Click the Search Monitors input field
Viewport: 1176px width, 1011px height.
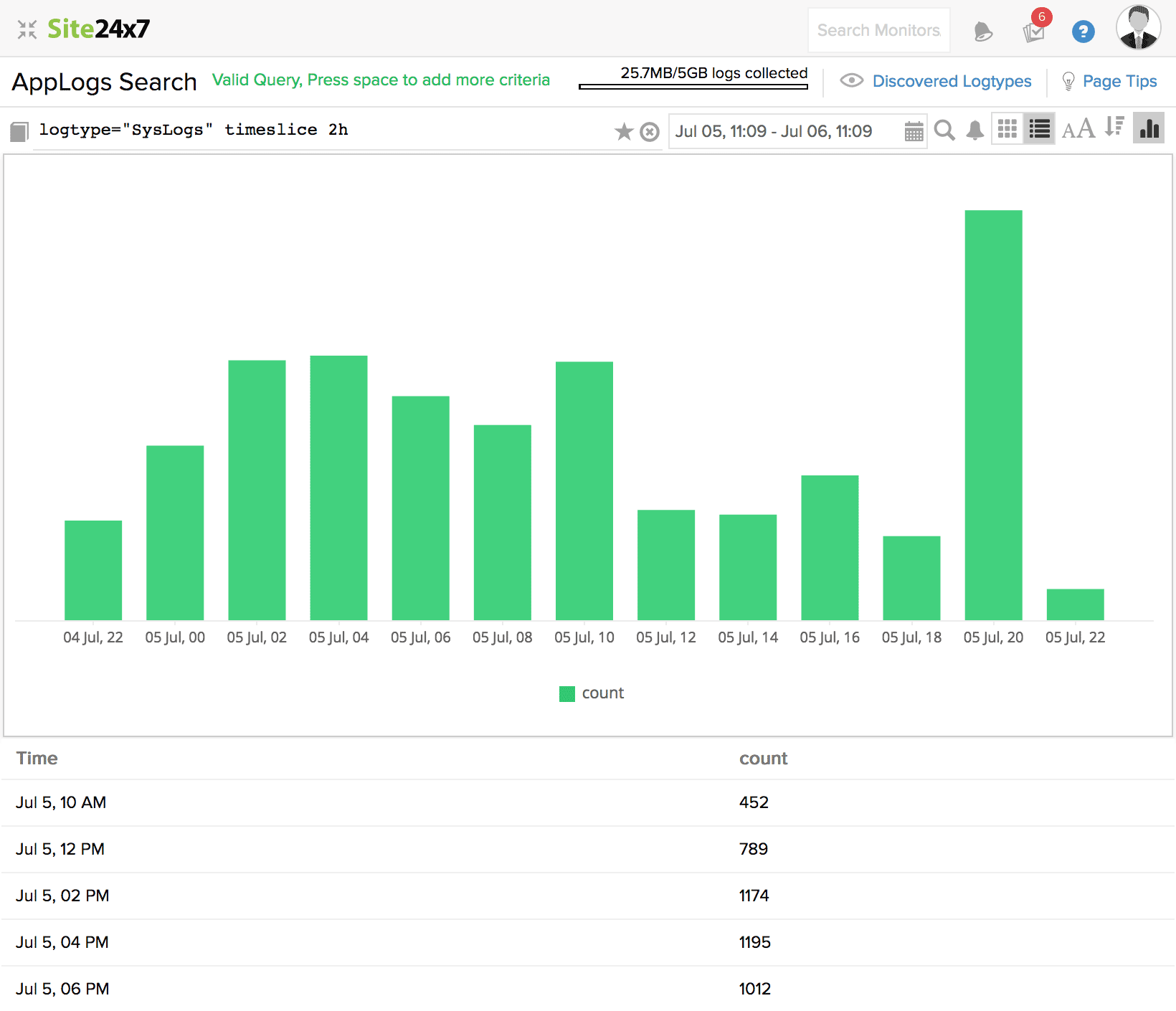tap(878, 30)
